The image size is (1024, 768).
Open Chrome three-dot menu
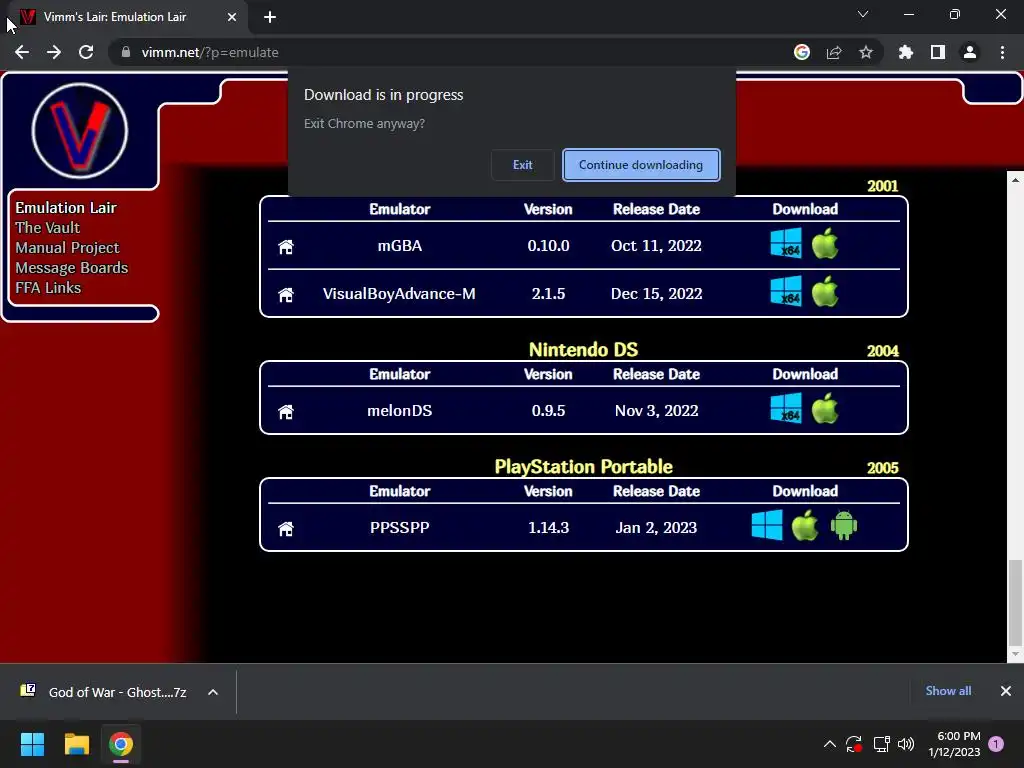(x=1002, y=52)
